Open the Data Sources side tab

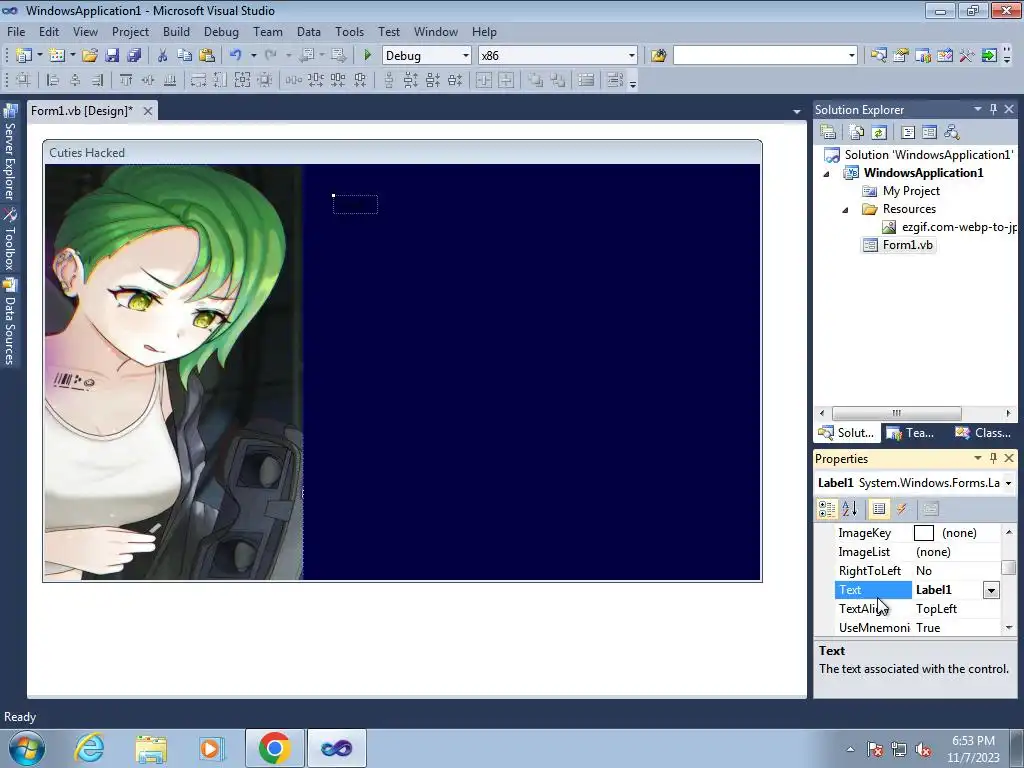point(10,321)
